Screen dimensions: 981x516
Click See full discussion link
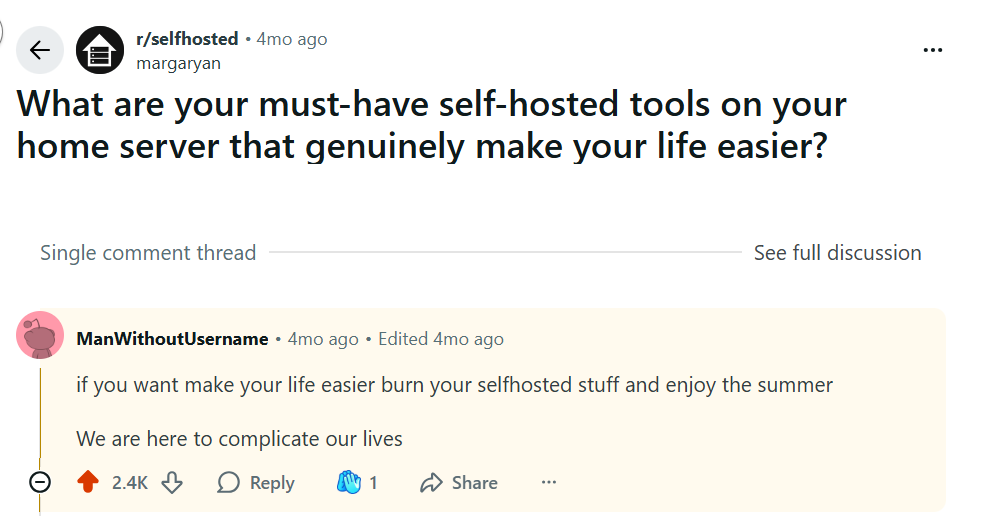click(837, 253)
